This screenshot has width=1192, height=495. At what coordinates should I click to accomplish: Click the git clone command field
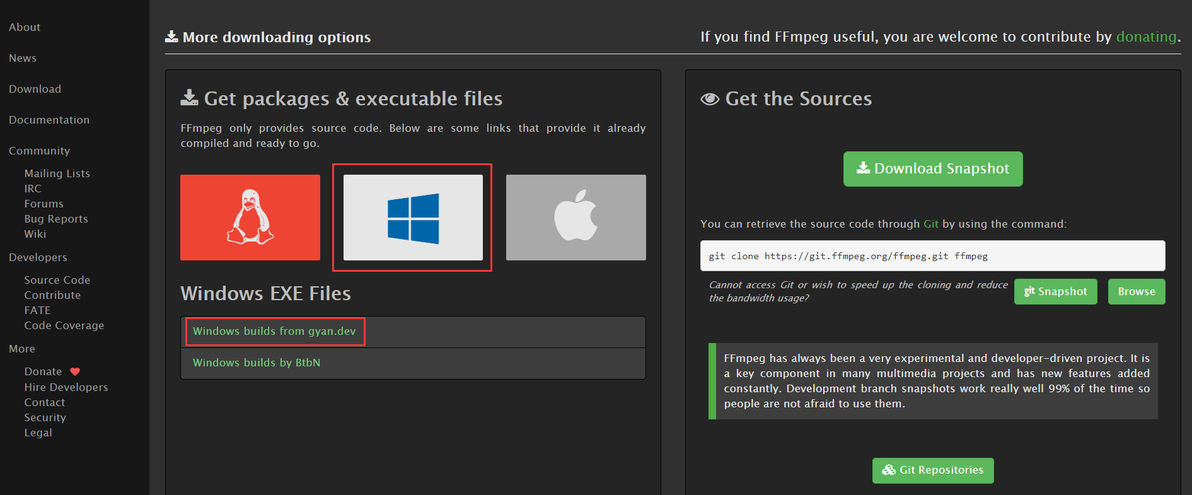pyautogui.click(x=933, y=255)
